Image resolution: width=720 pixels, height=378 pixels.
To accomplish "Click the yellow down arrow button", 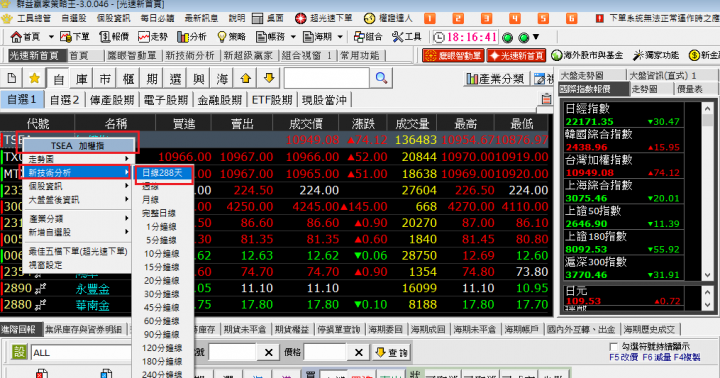I will pos(269,79).
